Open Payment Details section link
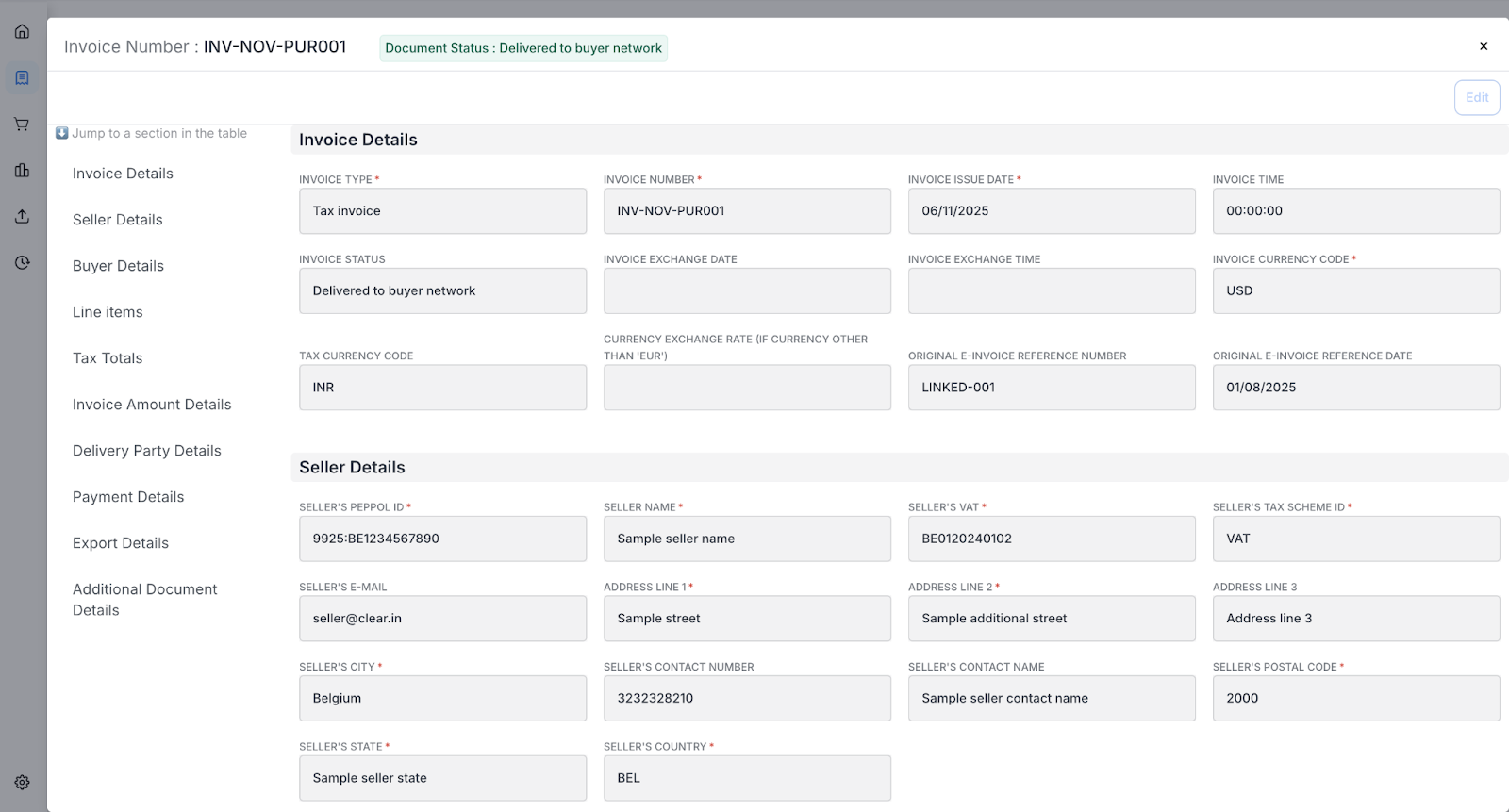The image size is (1509, 812). tap(128, 497)
